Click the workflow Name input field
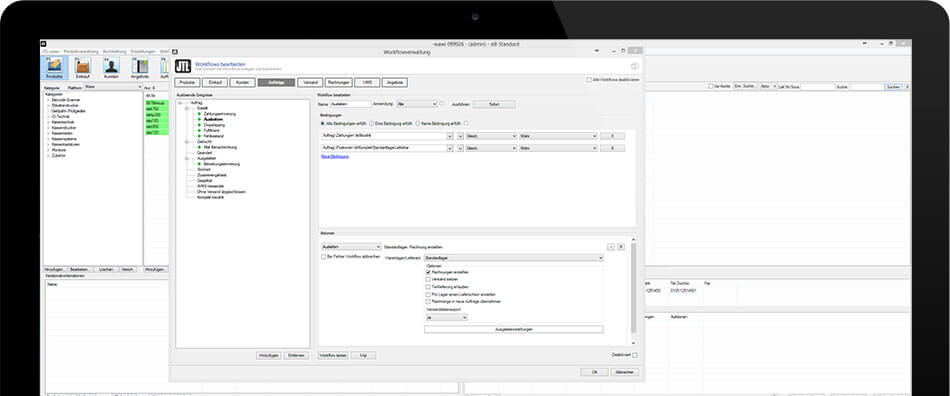The height and width of the screenshot is (396, 950). coord(350,104)
